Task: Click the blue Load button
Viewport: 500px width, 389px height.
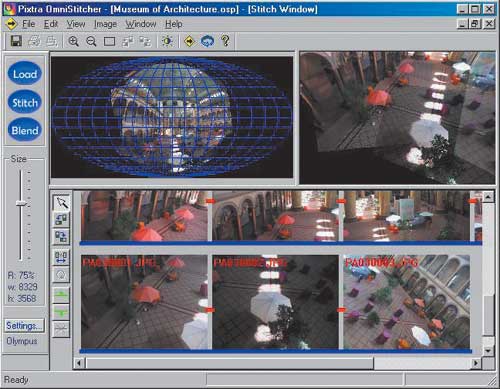Action: pos(25,74)
